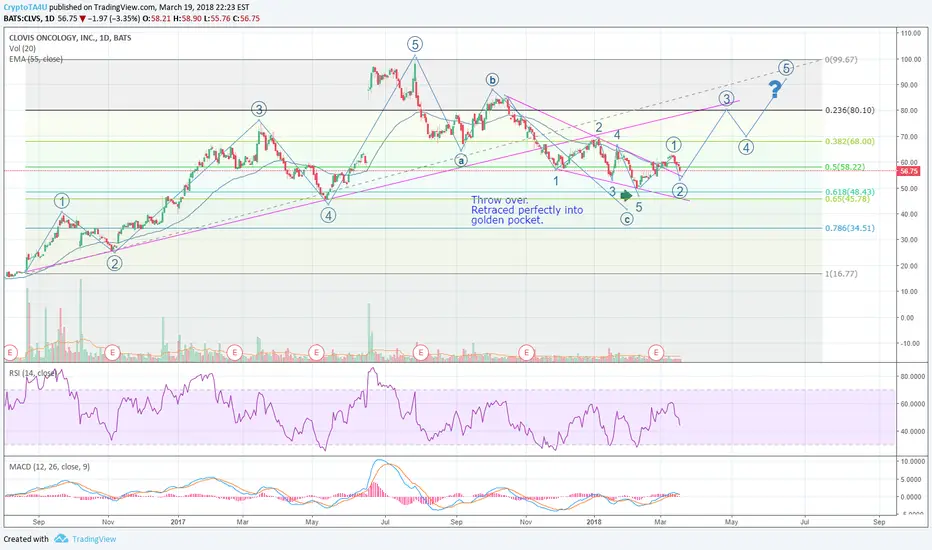This screenshot has width=932, height=550.
Task: Click the red 56.75 current price tag
Action: click(x=908, y=171)
